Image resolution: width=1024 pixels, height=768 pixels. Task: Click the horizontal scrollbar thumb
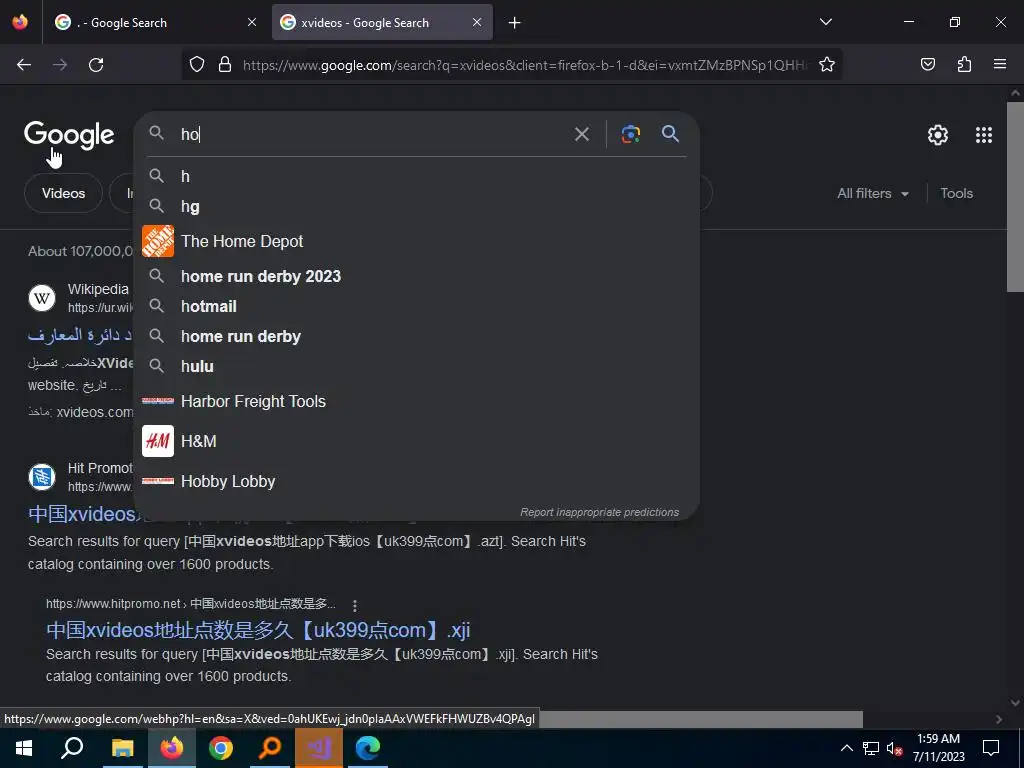(701, 719)
